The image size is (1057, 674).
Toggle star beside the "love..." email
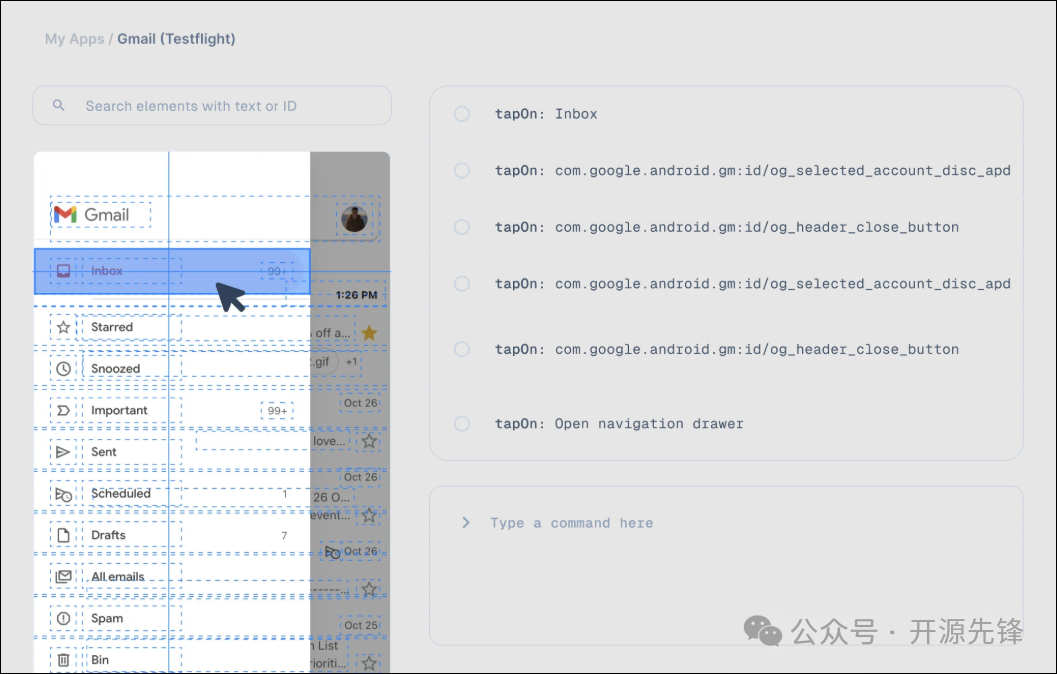[x=369, y=441]
